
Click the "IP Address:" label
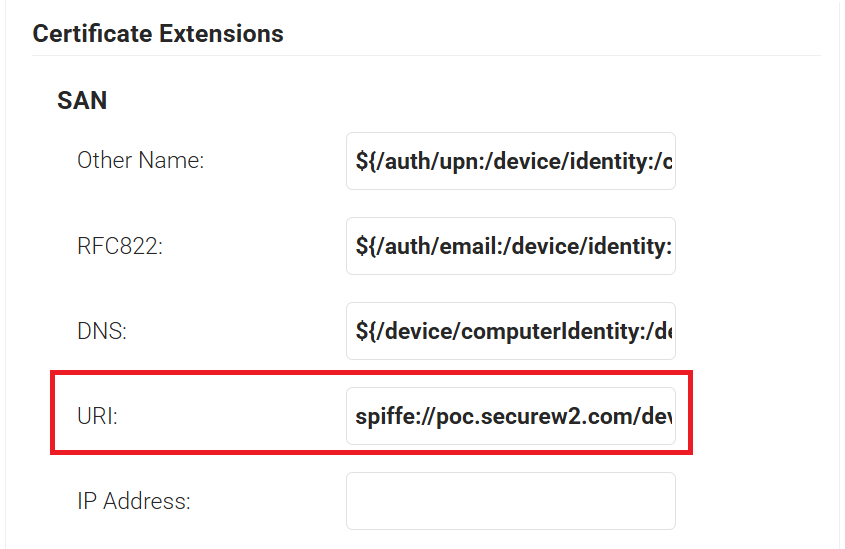click(134, 502)
